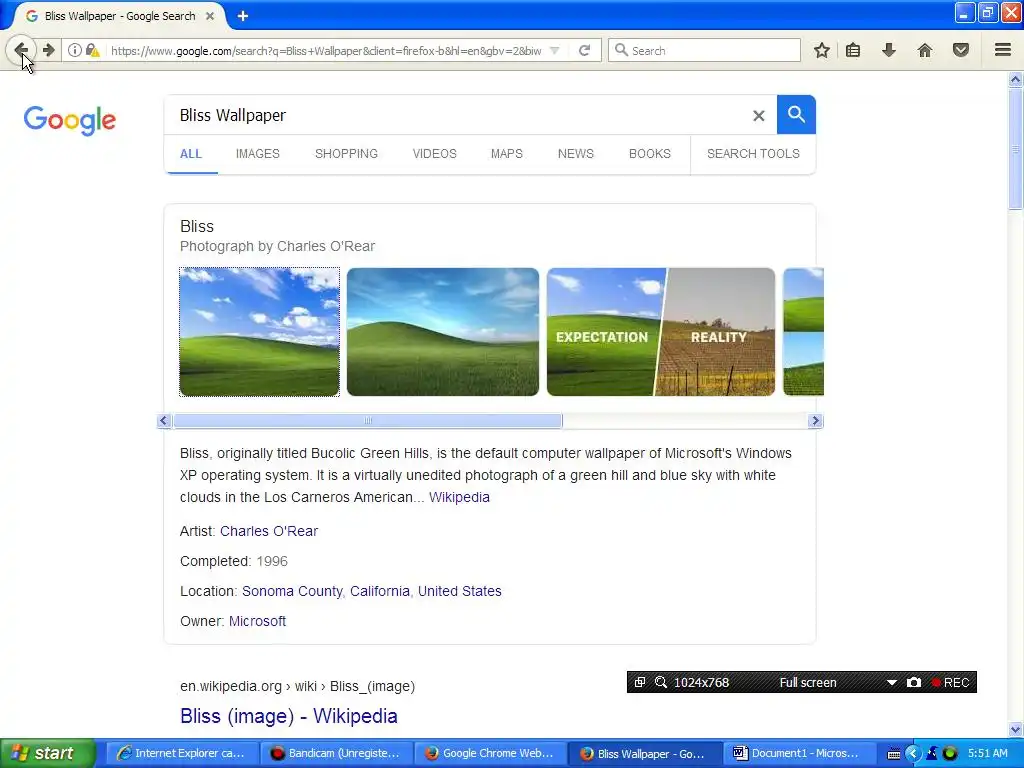Click the 5:51 AM system clock
Viewport: 1024px width, 768px height.
(987, 753)
